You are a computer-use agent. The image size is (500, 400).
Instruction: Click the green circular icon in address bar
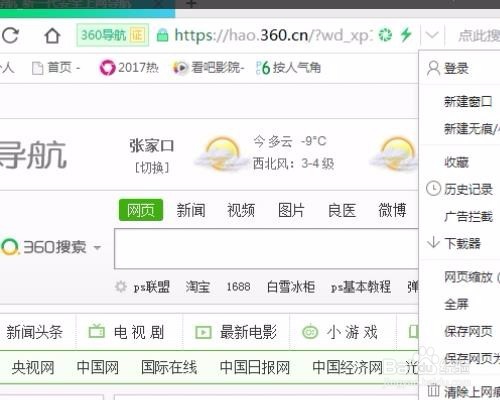click(385, 35)
